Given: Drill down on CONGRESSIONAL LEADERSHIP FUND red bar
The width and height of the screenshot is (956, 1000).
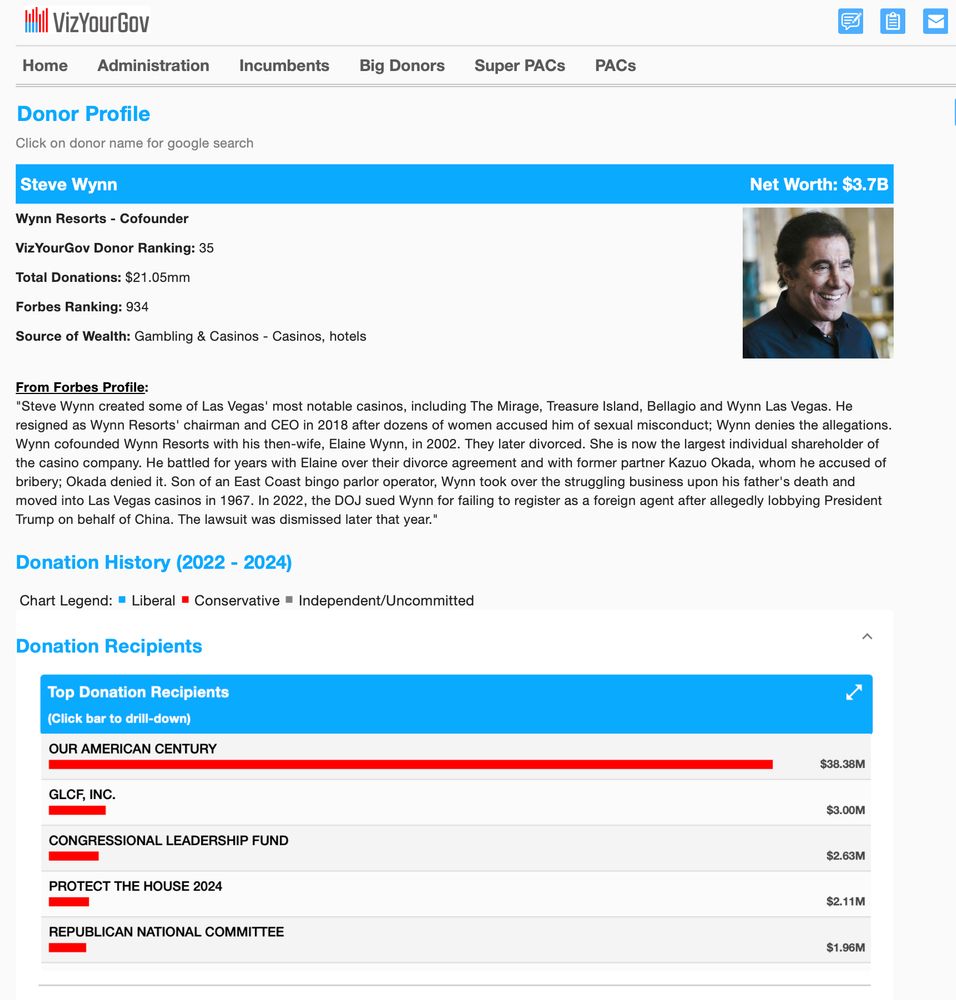Looking at the screenshot, I should pyautogui.click(x=73, y=856).
